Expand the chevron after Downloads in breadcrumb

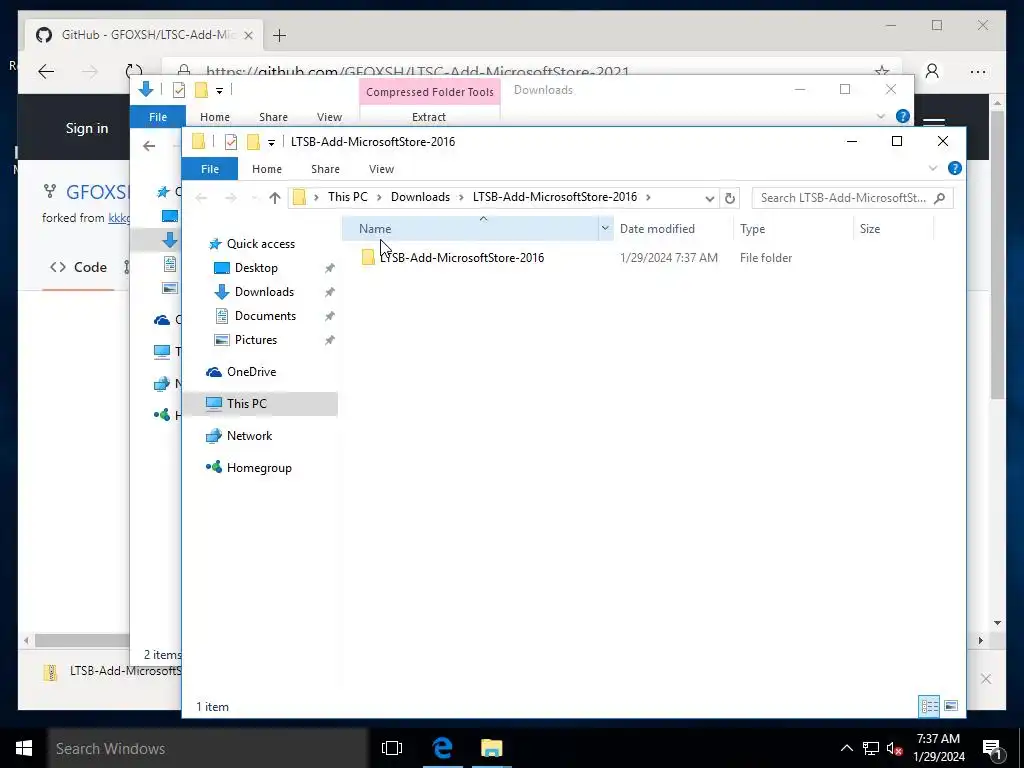click(x=462, y=197)
